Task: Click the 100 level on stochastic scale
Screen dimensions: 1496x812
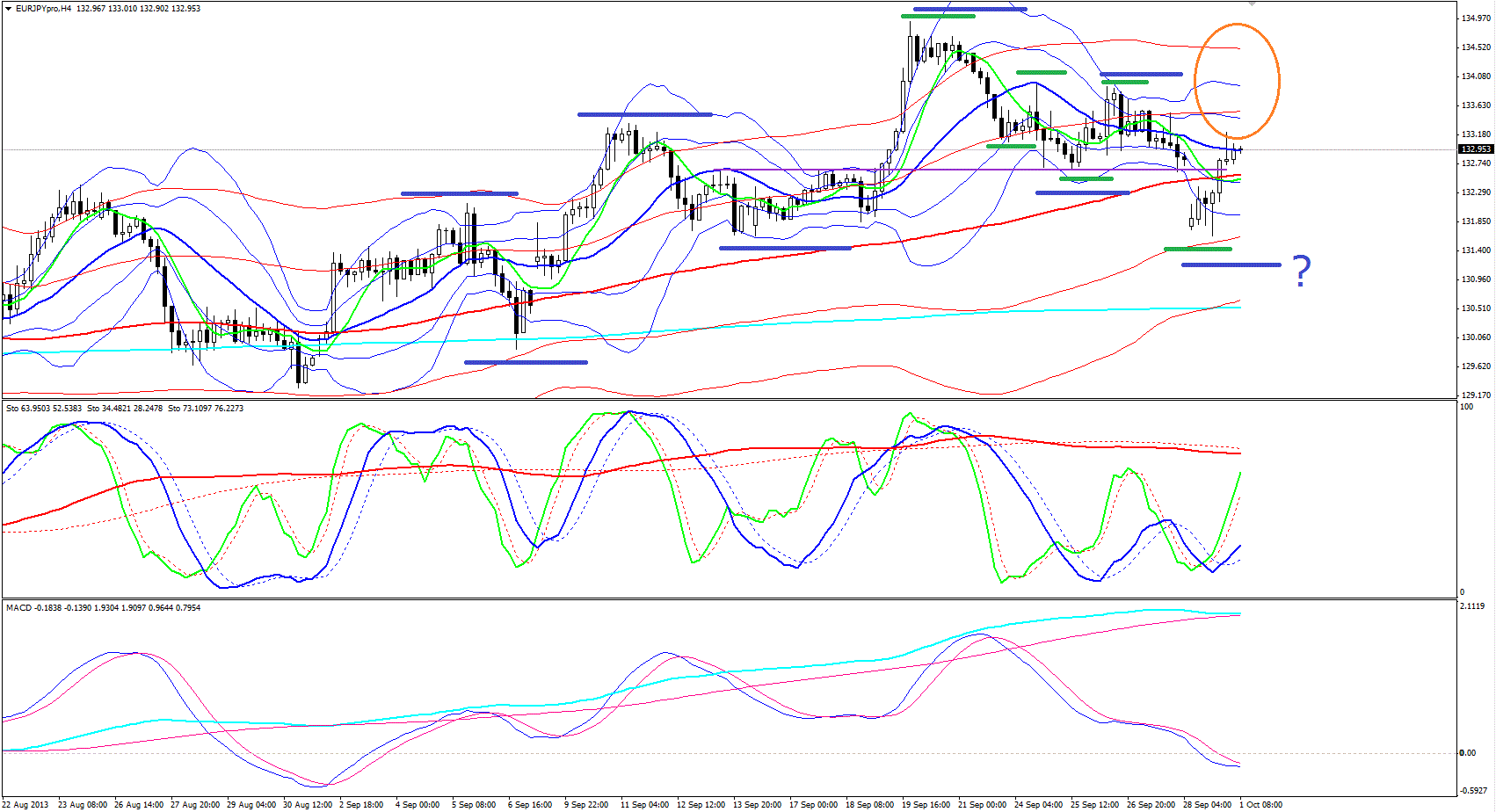Action: click(1466, 408)
